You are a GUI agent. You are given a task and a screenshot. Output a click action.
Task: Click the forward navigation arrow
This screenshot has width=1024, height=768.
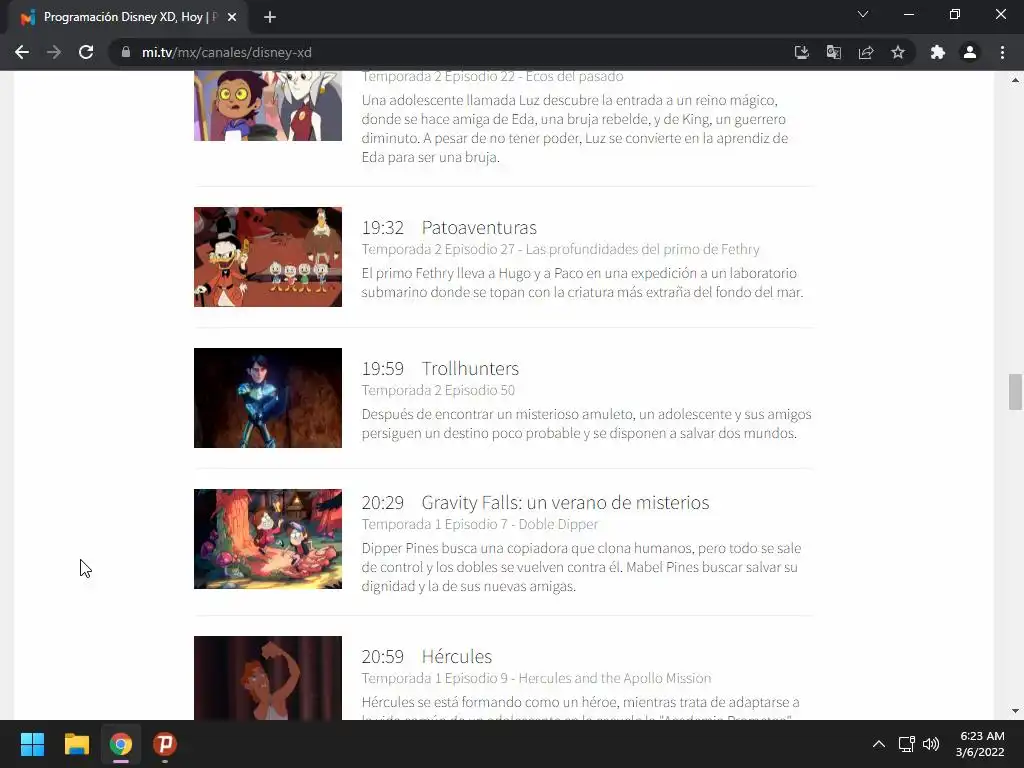coord(54,52)
